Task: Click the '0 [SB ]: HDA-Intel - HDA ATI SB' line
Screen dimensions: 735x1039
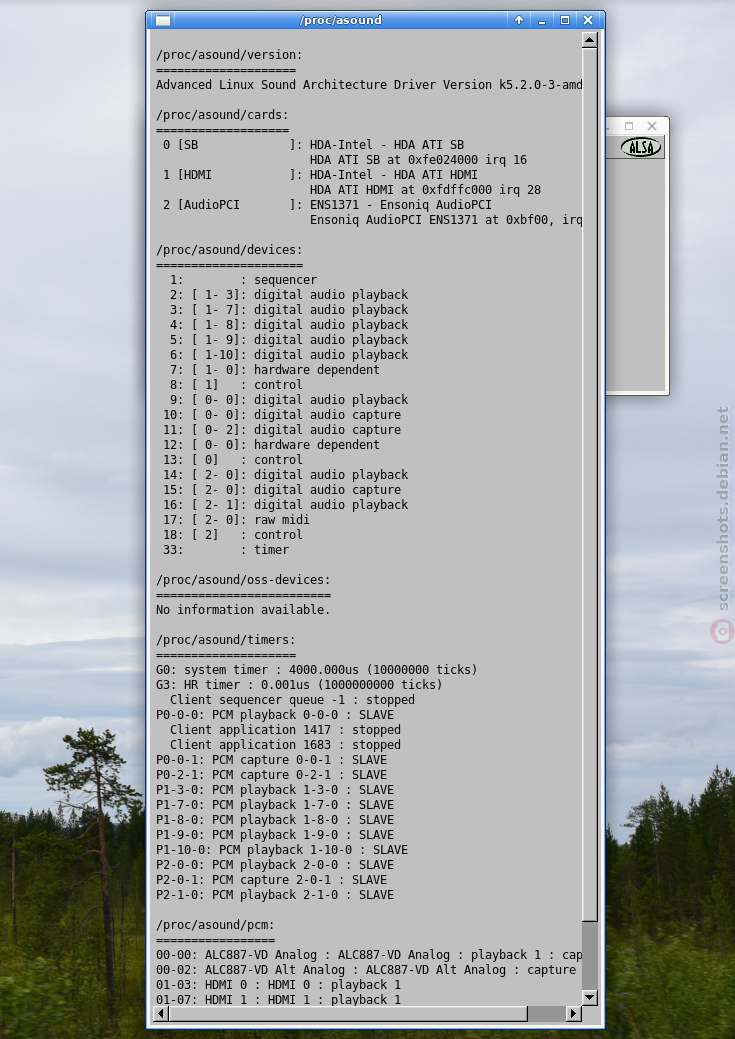Action: pos(313,145)
